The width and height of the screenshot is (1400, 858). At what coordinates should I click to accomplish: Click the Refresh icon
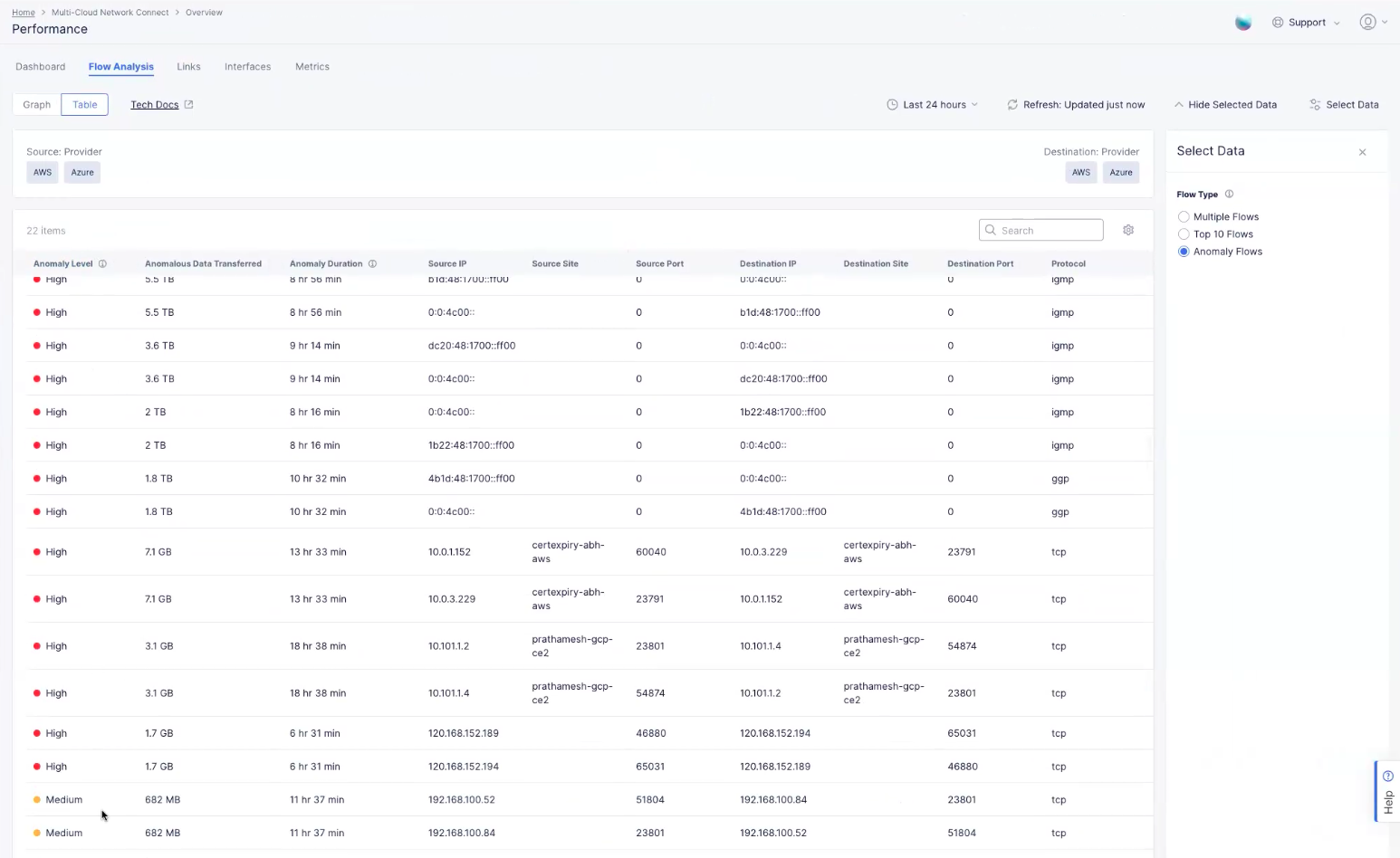coord(1012,105)
